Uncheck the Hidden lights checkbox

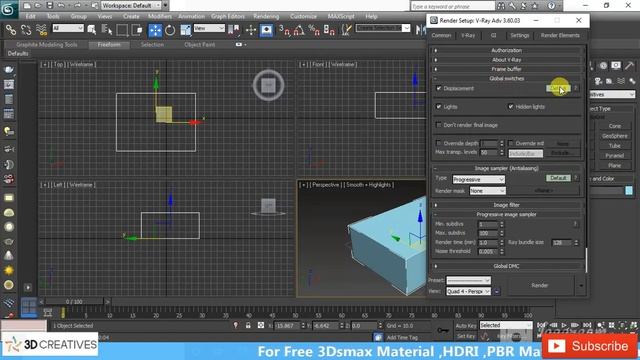pos(511,107)
